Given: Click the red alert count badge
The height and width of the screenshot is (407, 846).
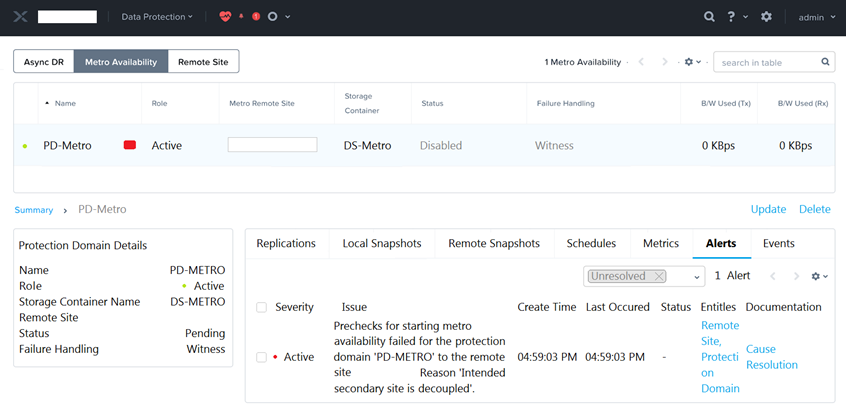Looking at the screenshot, I should (256, 17).
